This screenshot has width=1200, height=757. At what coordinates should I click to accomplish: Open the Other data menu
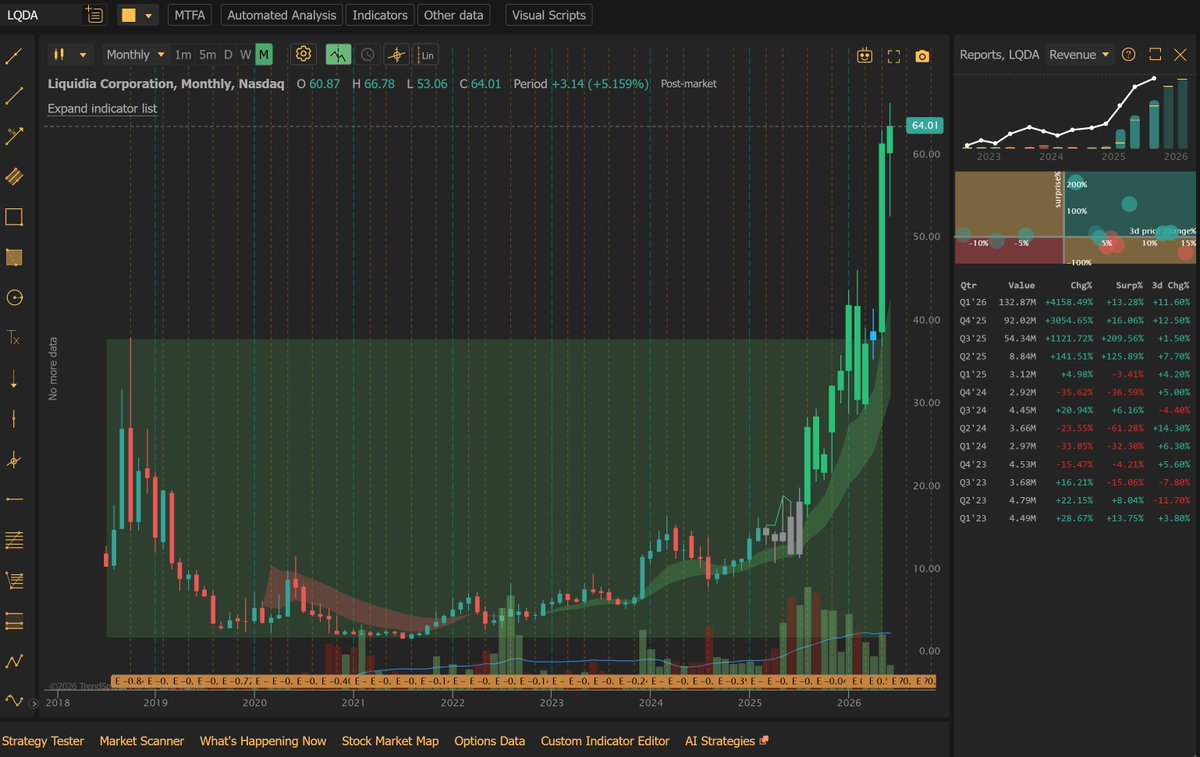point(453,15)
